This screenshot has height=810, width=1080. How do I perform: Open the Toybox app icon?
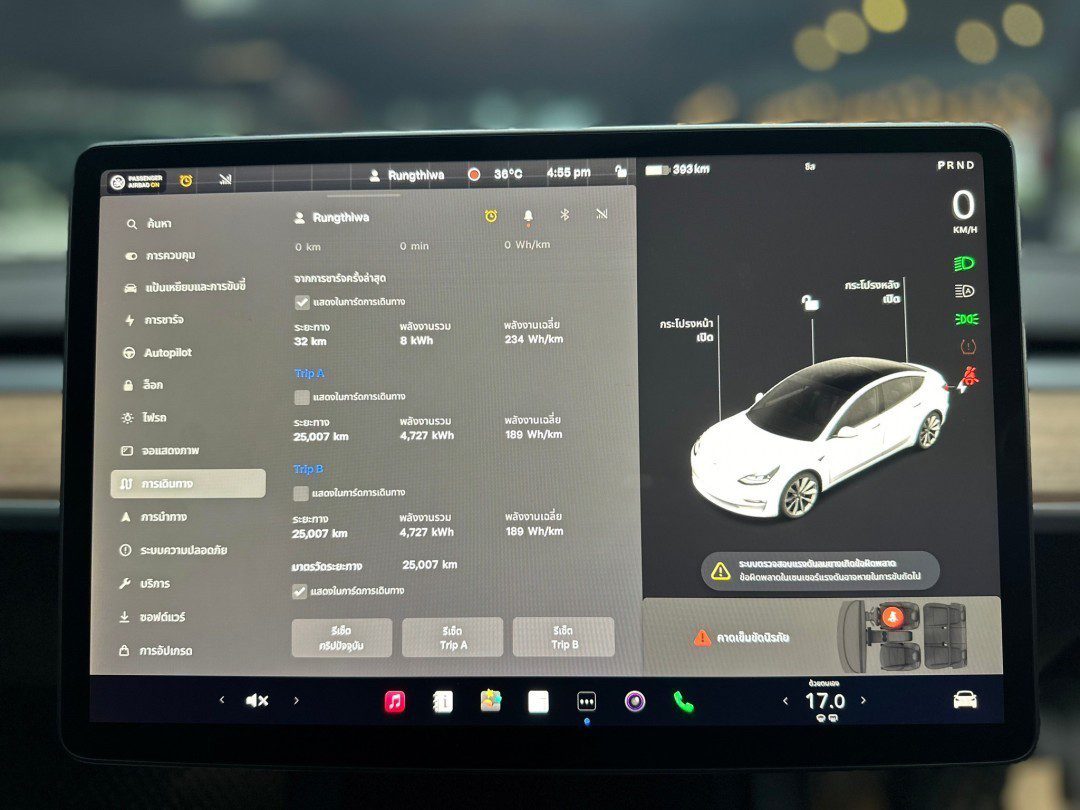tap(490, 700)
